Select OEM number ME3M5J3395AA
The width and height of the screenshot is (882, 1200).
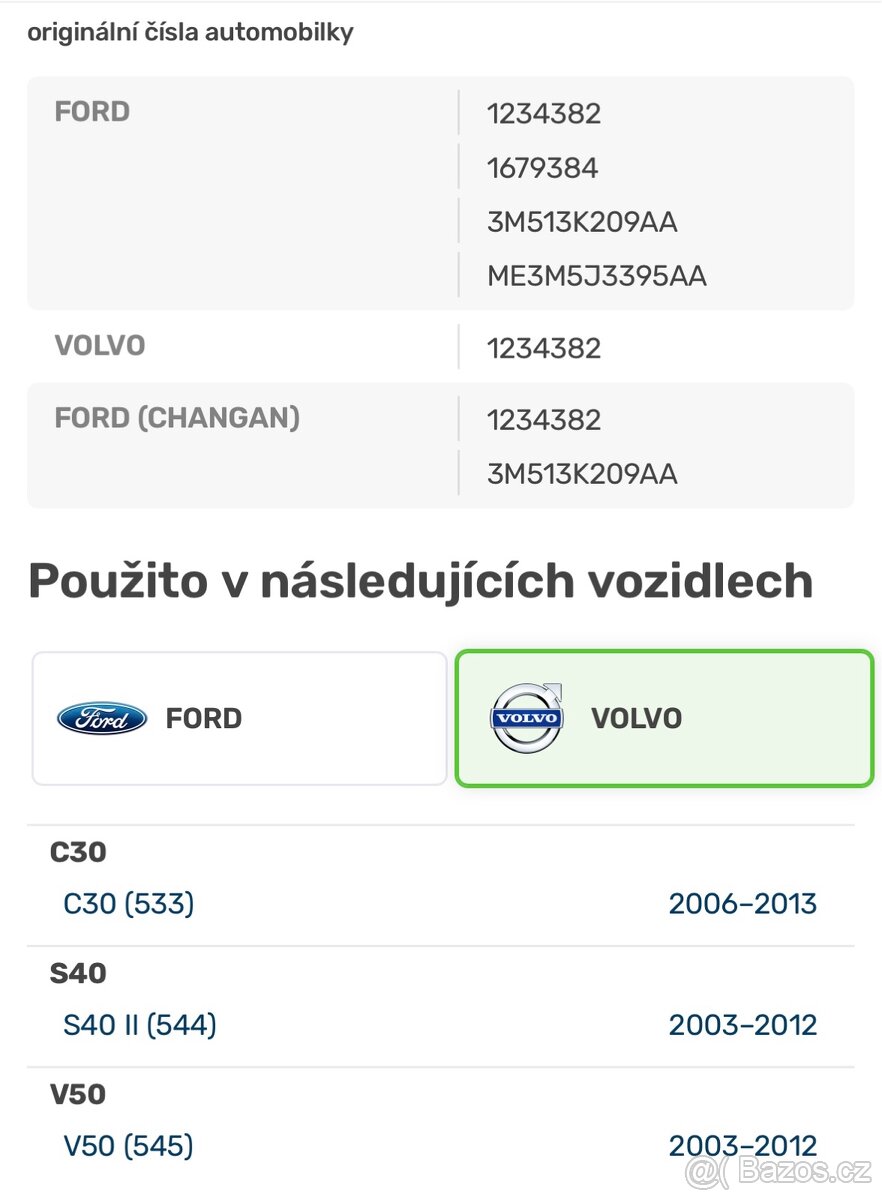coord(595,275)
